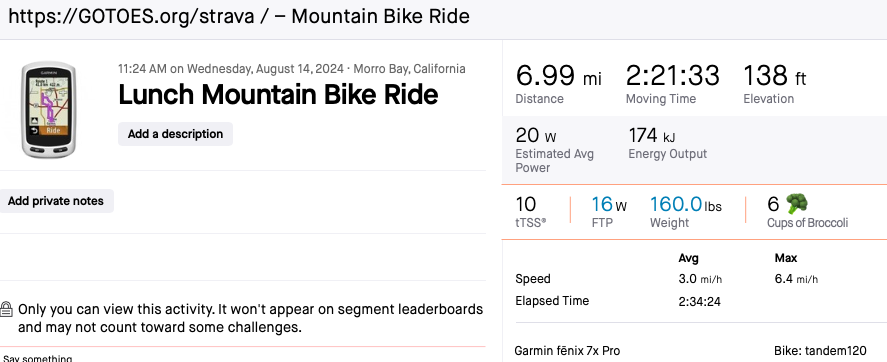Click the Garmin device thumbnail image
887x362 pixels.
click(x=48, y=110)
